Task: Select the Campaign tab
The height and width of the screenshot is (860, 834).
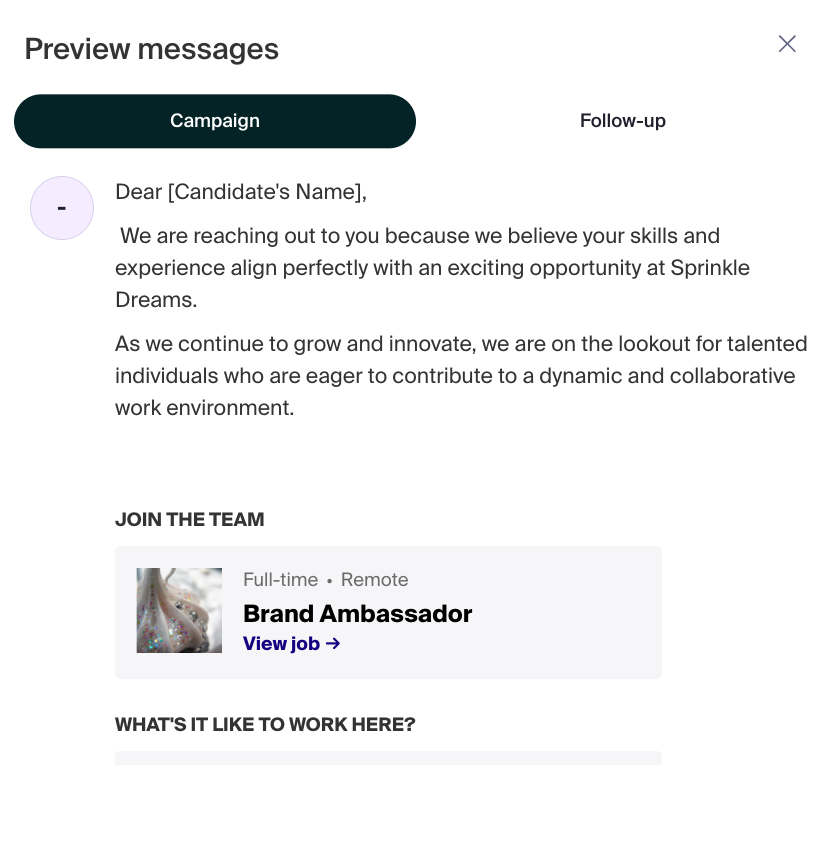Action: [215, 121]
